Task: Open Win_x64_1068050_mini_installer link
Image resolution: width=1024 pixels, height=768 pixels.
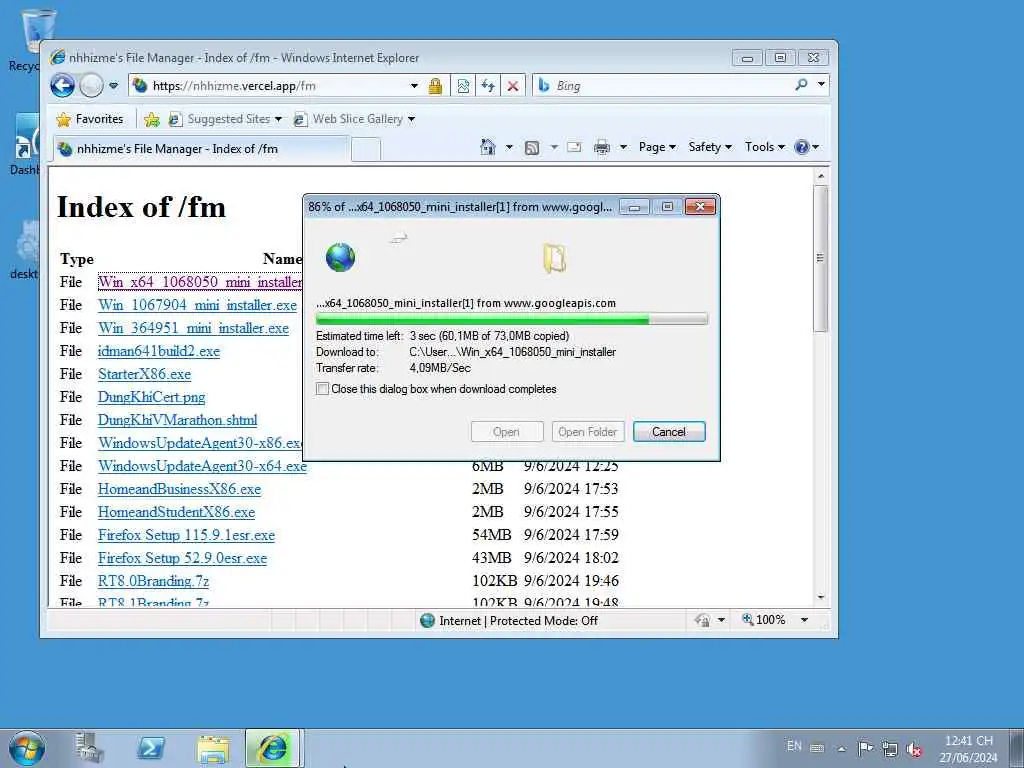Action: click(200, 282)
